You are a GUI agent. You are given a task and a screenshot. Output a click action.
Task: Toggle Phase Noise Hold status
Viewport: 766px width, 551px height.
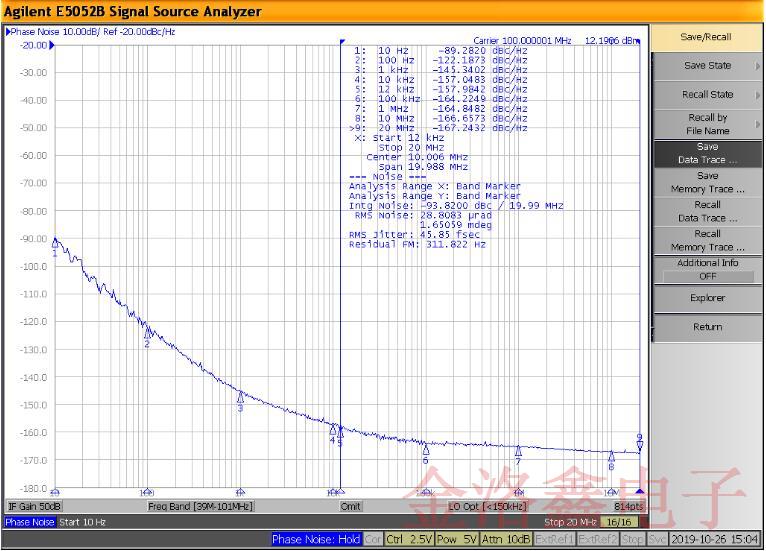click(316, 539)
